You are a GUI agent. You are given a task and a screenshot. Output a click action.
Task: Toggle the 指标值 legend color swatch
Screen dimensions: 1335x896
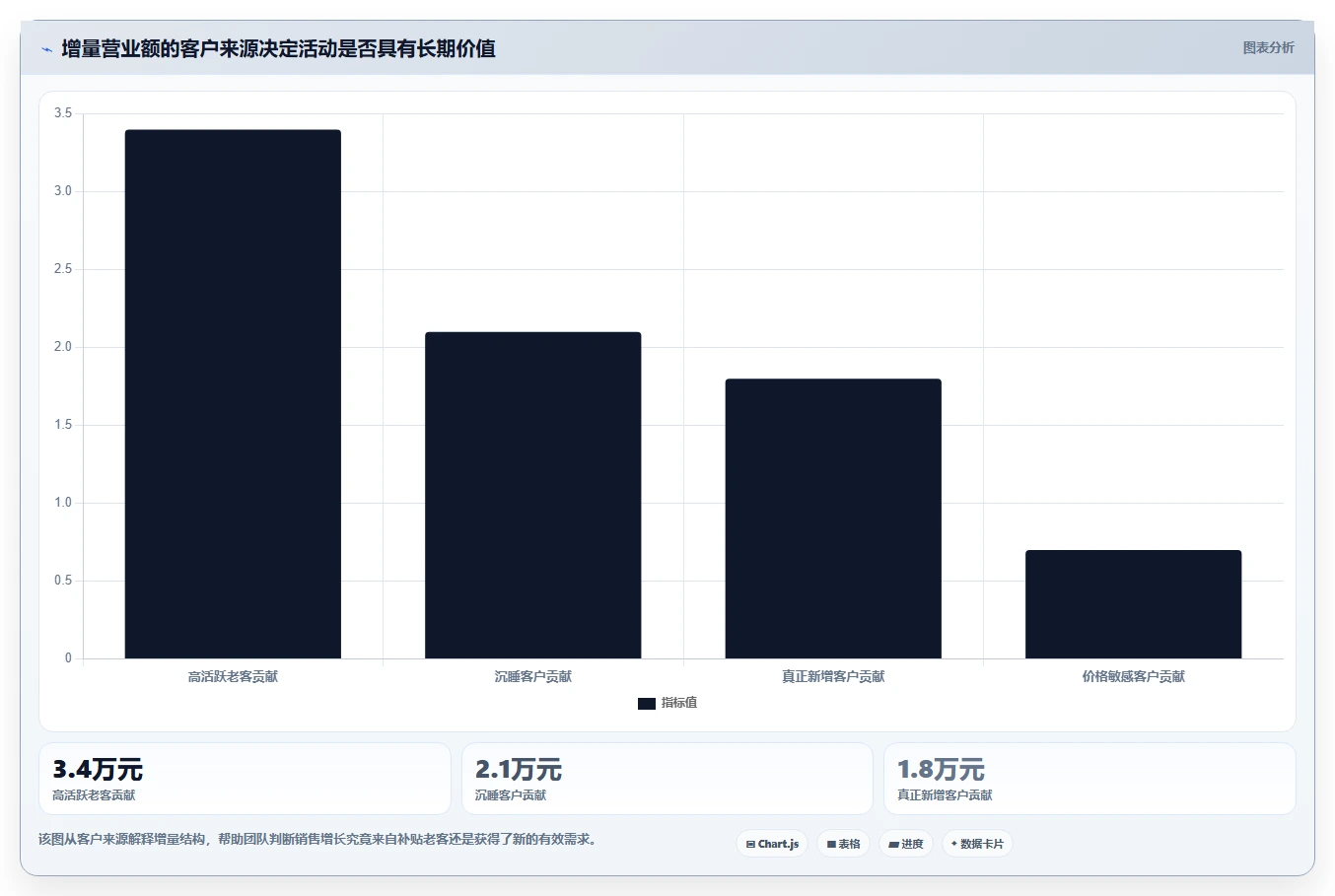coord(647,704)
